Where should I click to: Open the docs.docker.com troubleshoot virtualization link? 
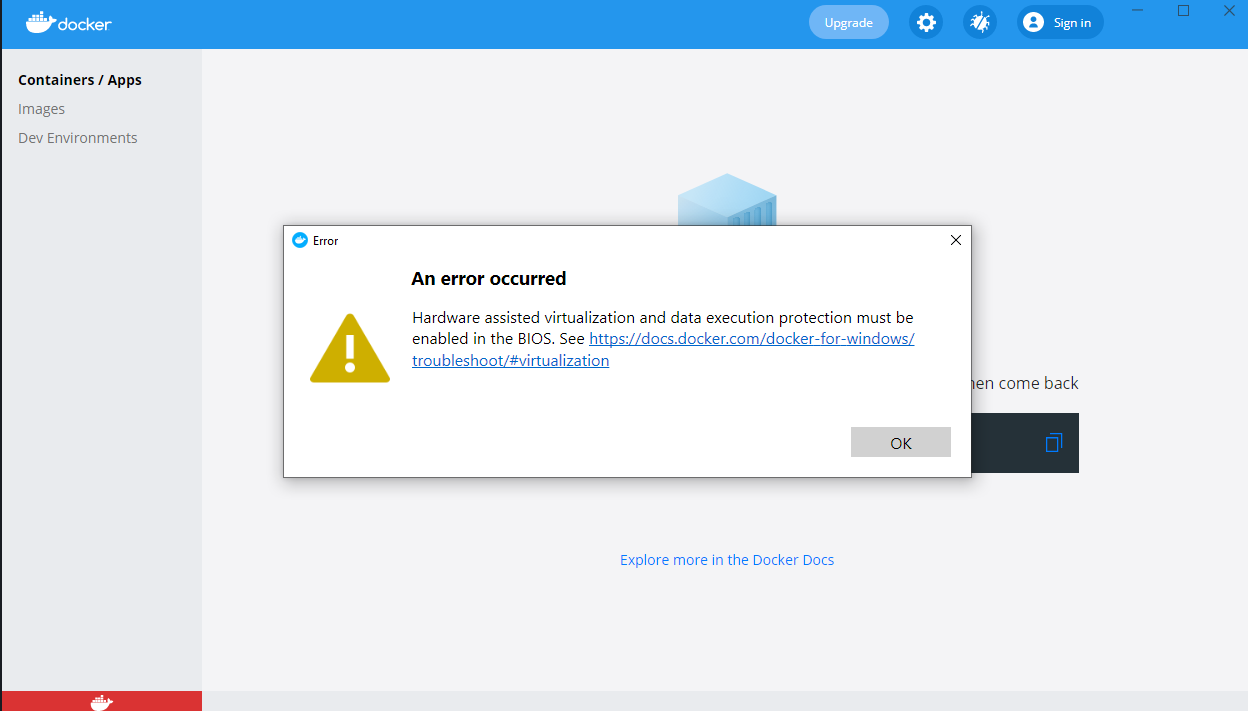pos(663,350)
